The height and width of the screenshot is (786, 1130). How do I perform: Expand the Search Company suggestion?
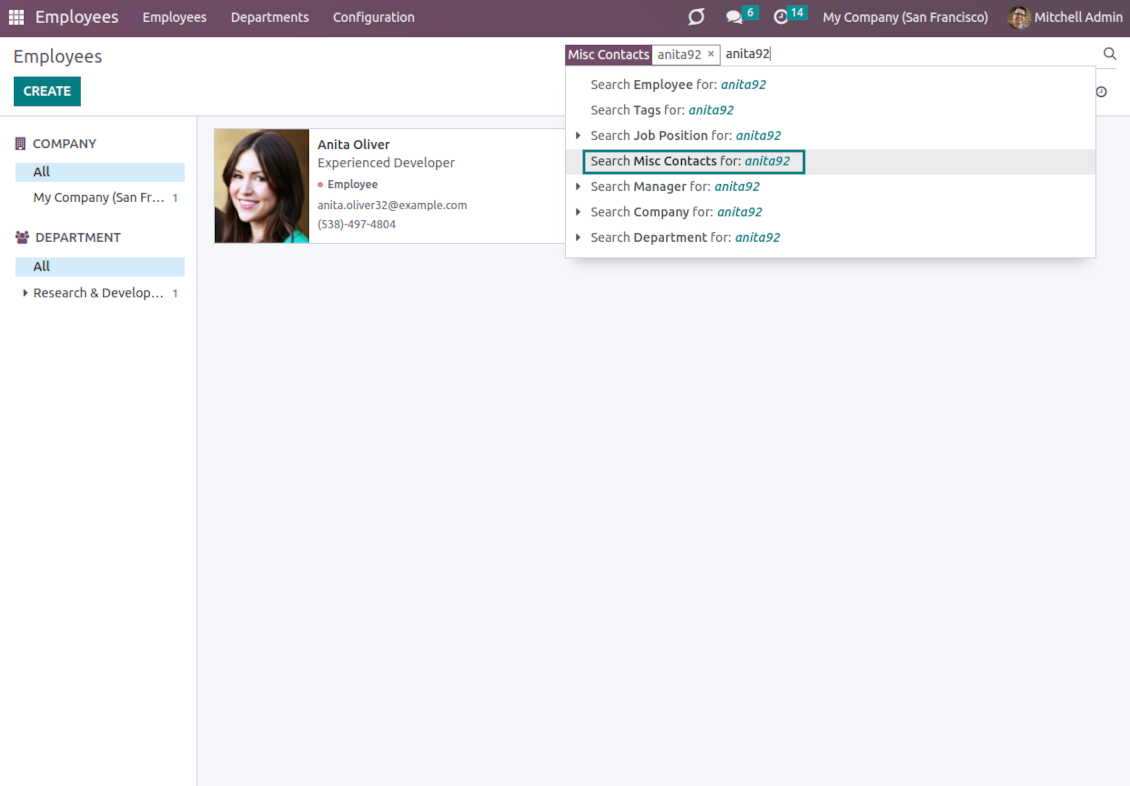(x=578, y=212)
